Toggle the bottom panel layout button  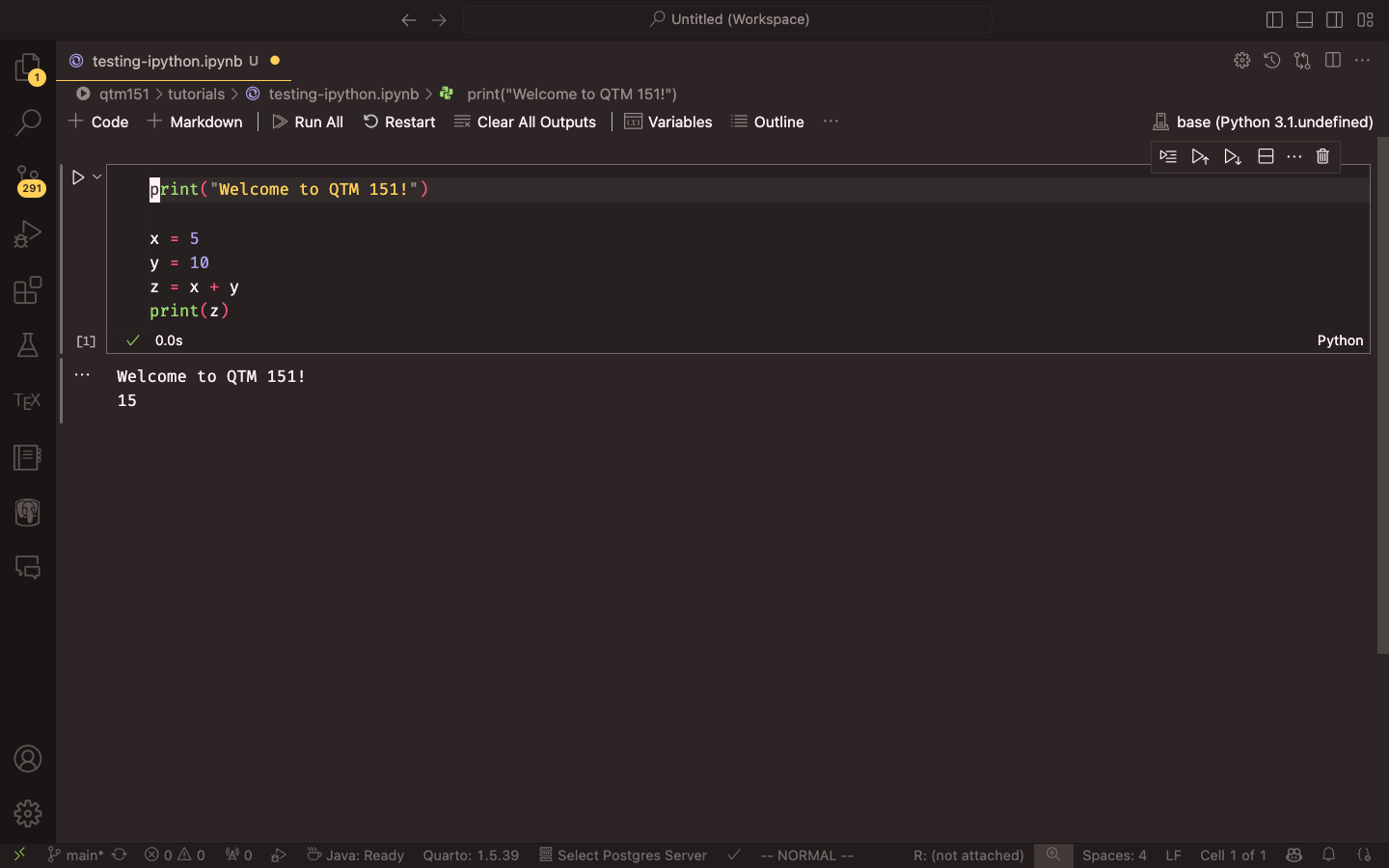point(1304,19)
